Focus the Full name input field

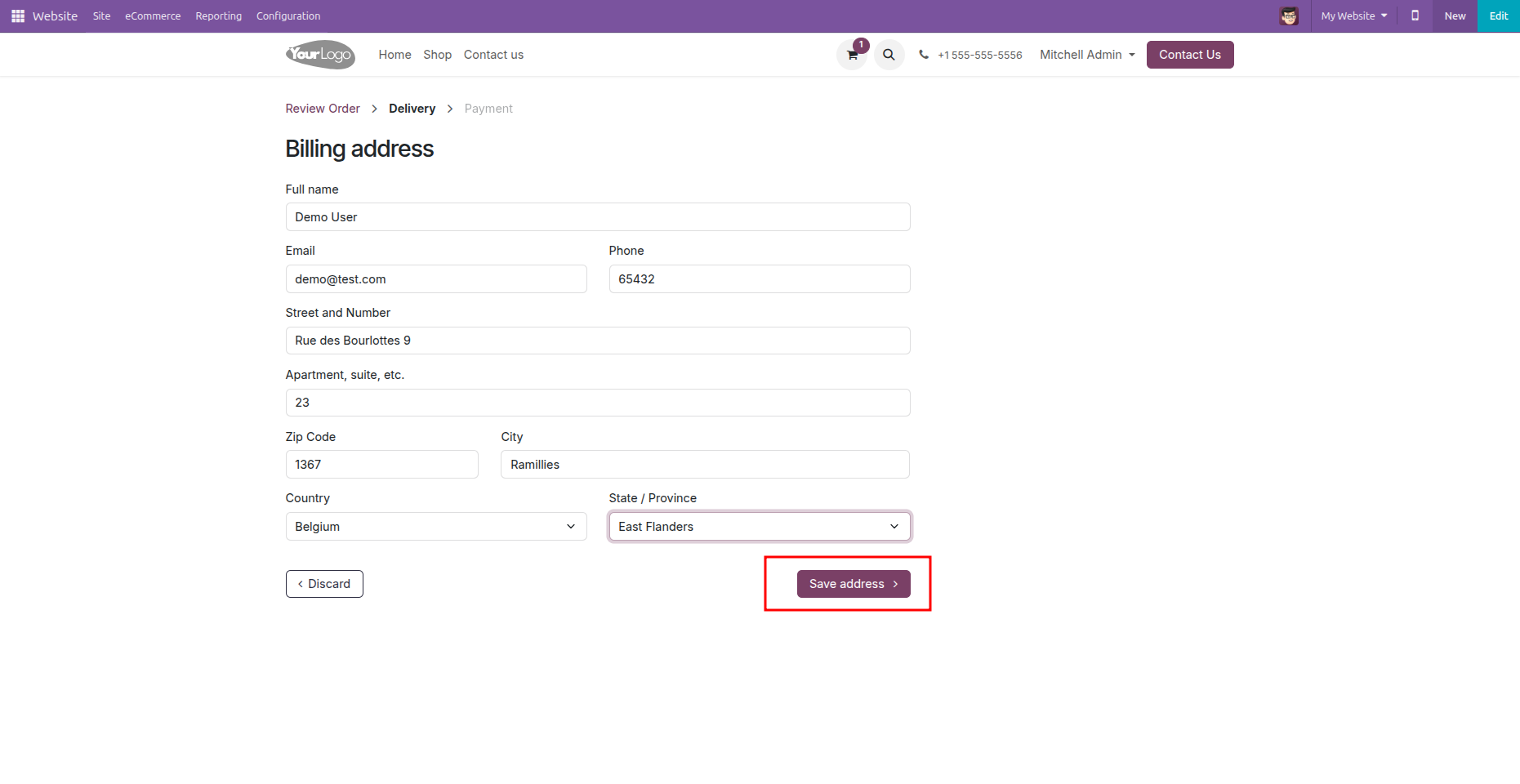pos(598,217)
